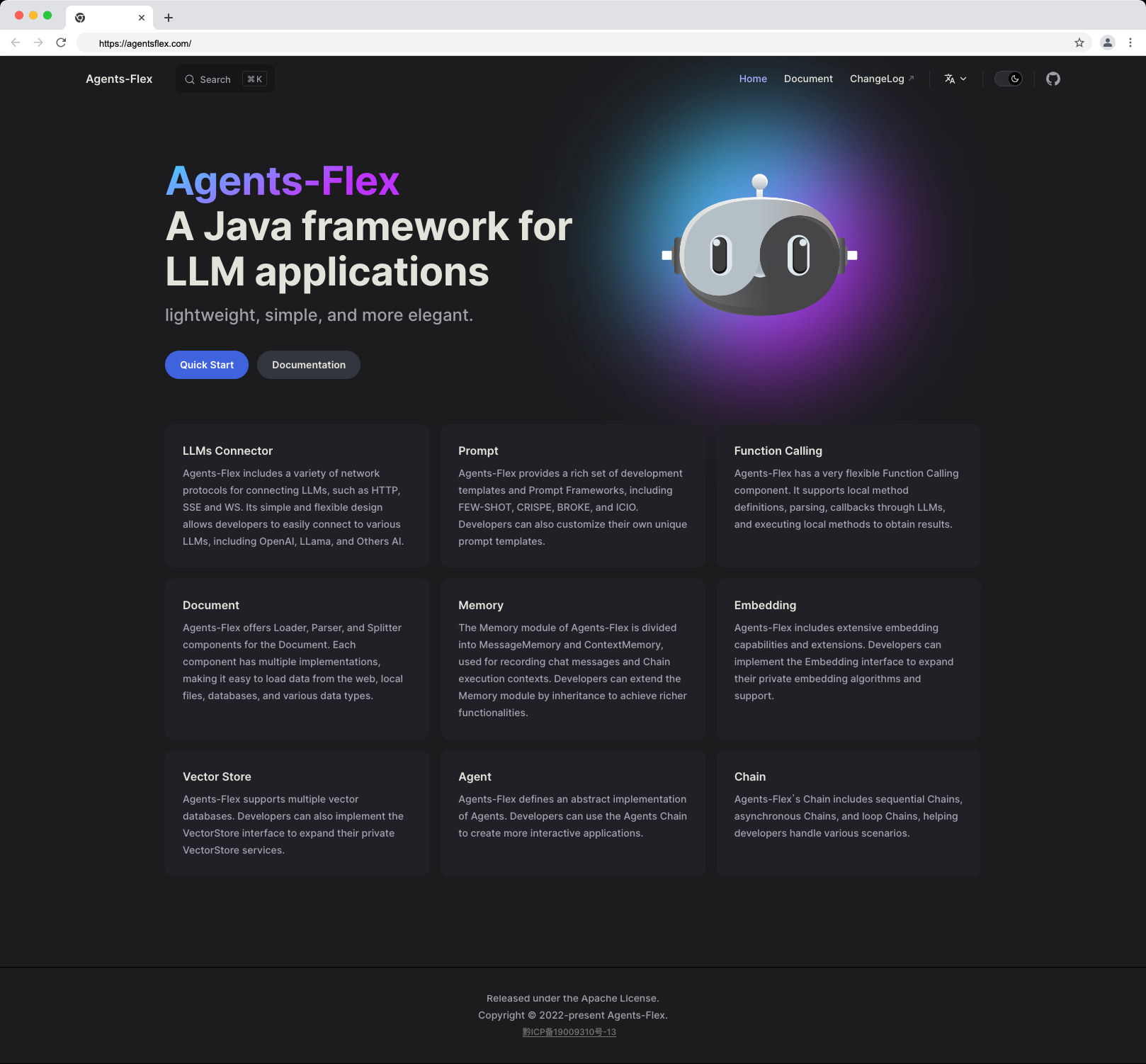Open the Document nav item
This screenshot has height=1064, width=1146.
pyautogui.click(x=808, y=79)
